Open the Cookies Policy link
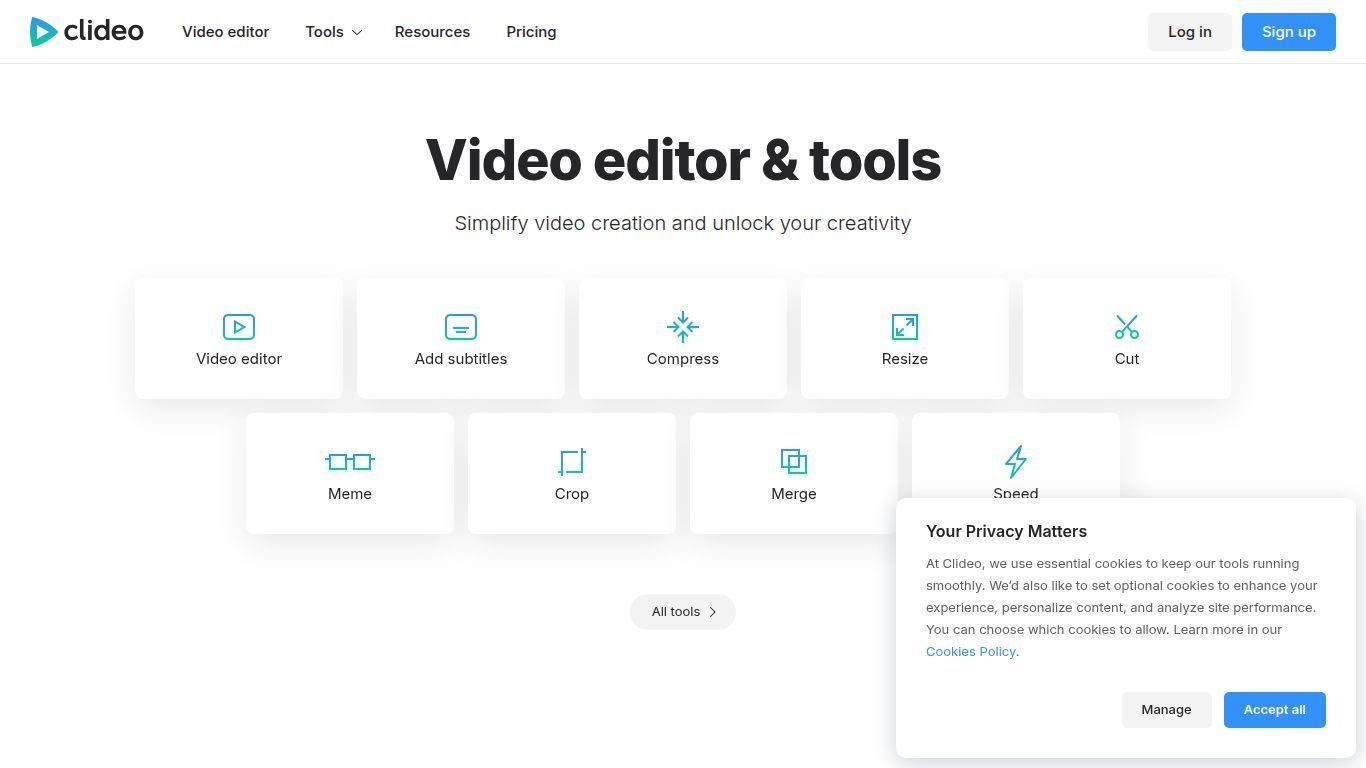1366x768 pixels. [970, 652]
